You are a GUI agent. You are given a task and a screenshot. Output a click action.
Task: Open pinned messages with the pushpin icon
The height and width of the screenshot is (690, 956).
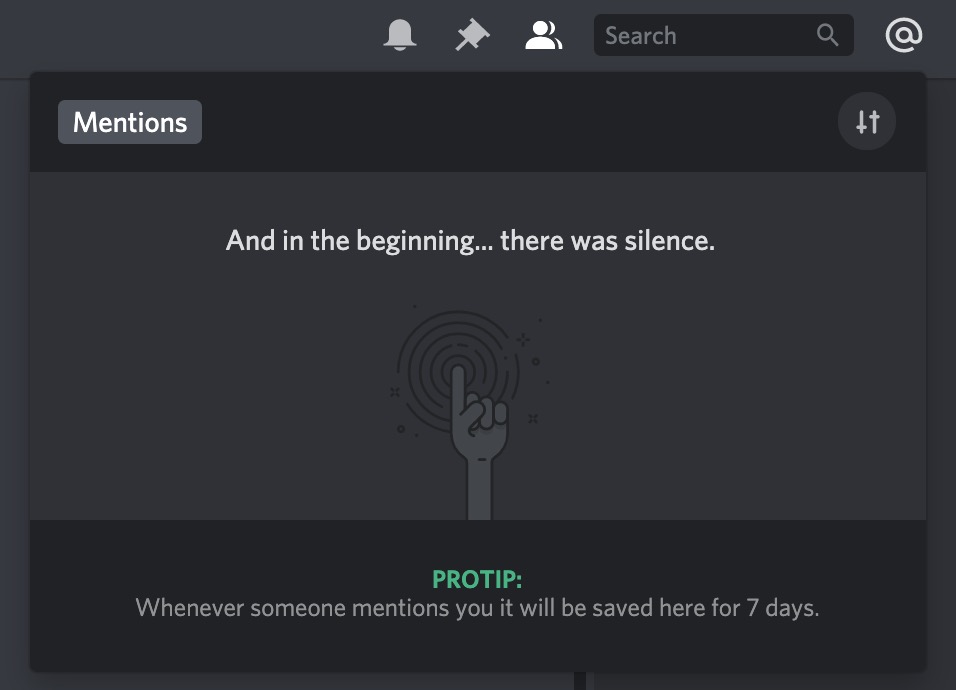[472, 36]
